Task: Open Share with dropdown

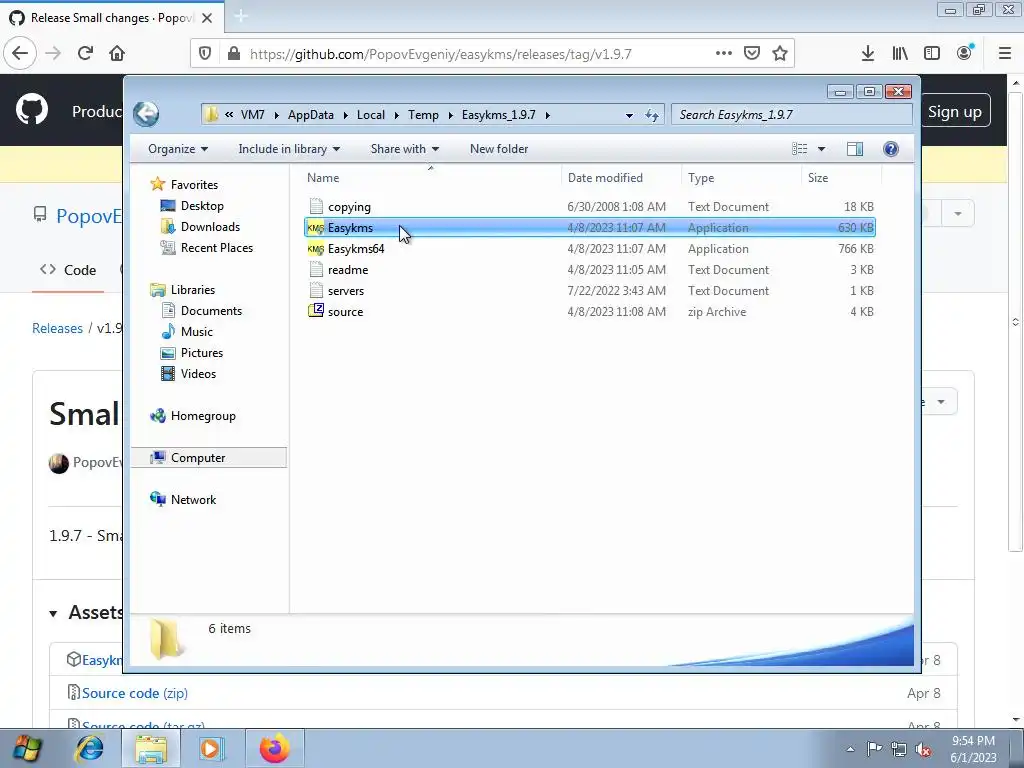Action: click(x=404, y=149)
